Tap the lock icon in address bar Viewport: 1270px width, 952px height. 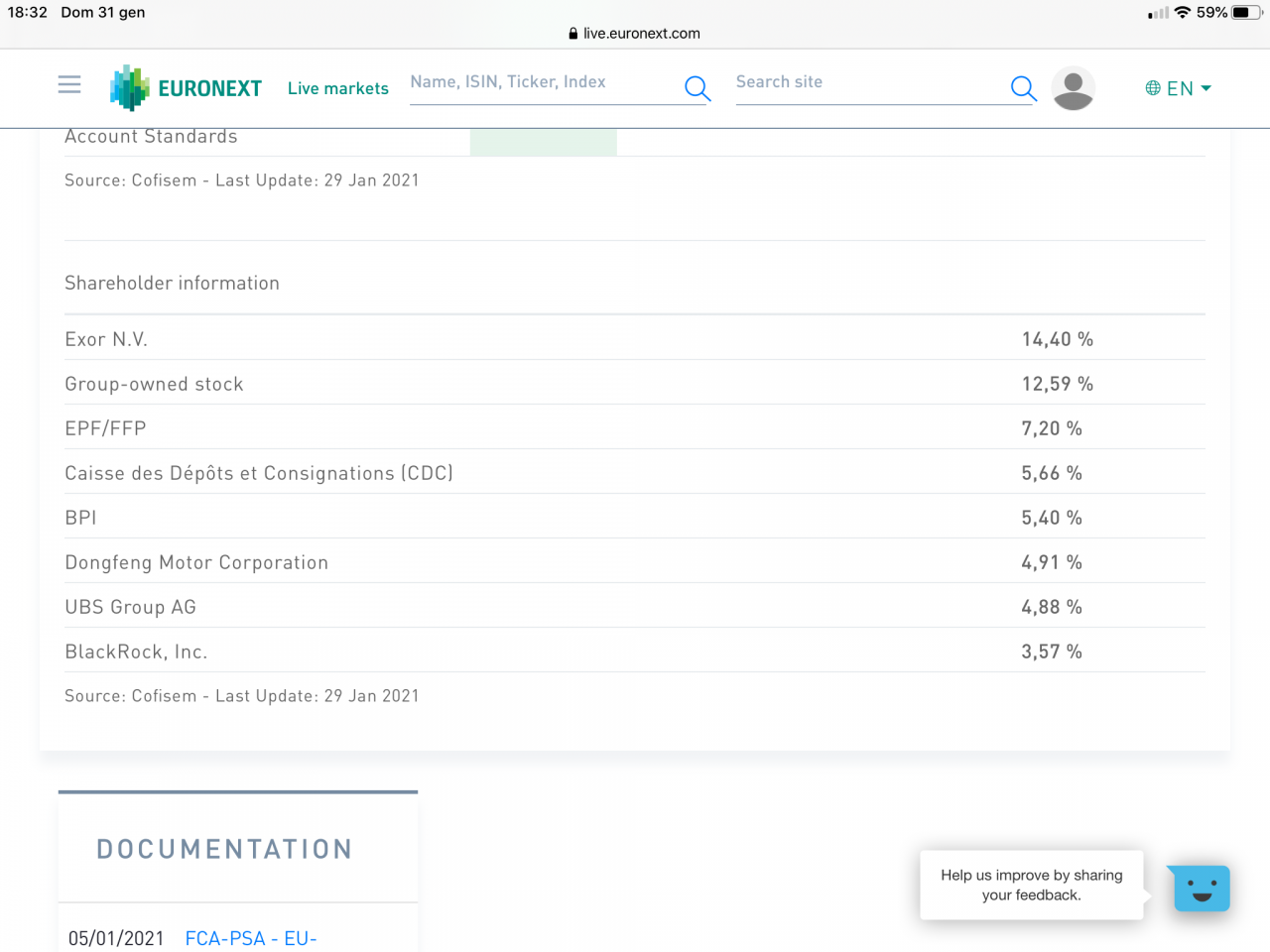[573, 33]
